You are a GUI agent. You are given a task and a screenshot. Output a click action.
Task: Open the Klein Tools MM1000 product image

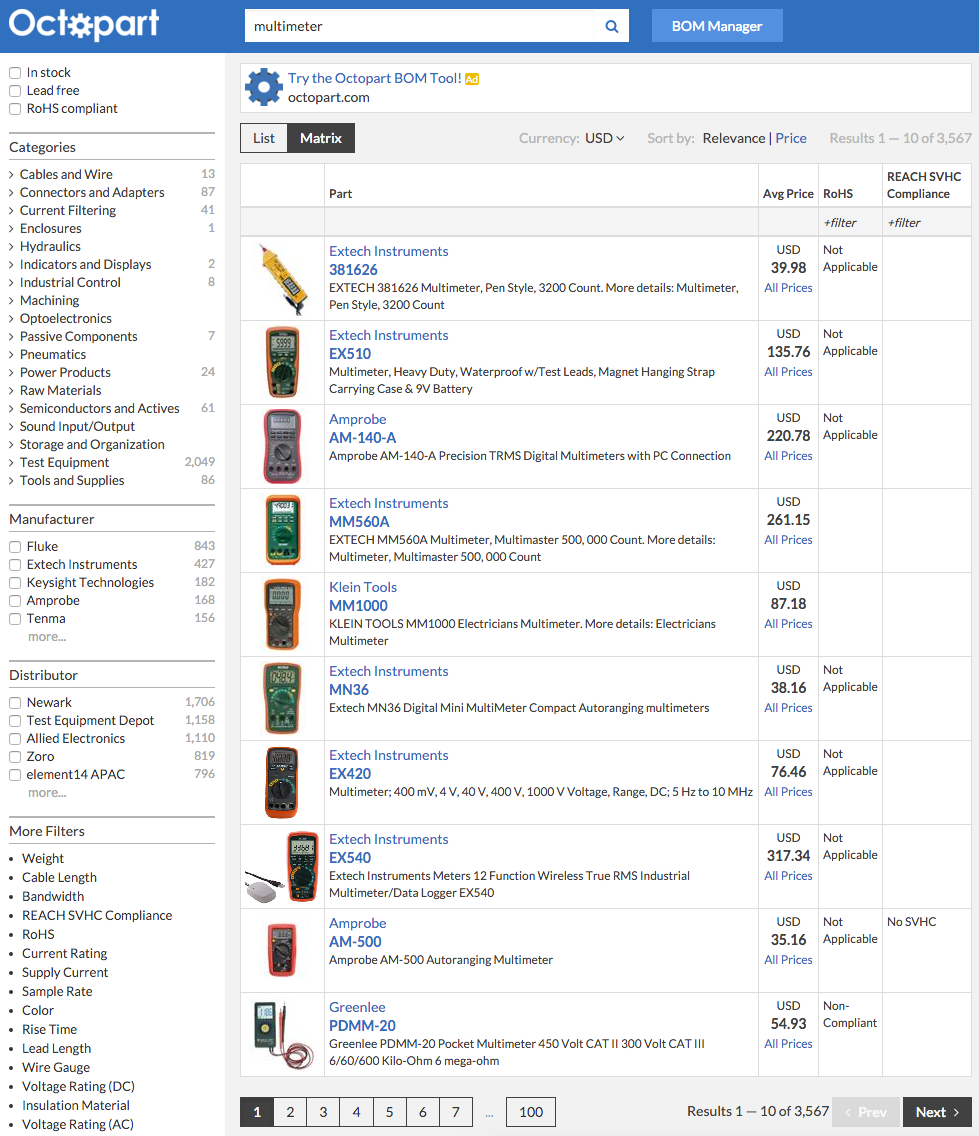[283, 614]
